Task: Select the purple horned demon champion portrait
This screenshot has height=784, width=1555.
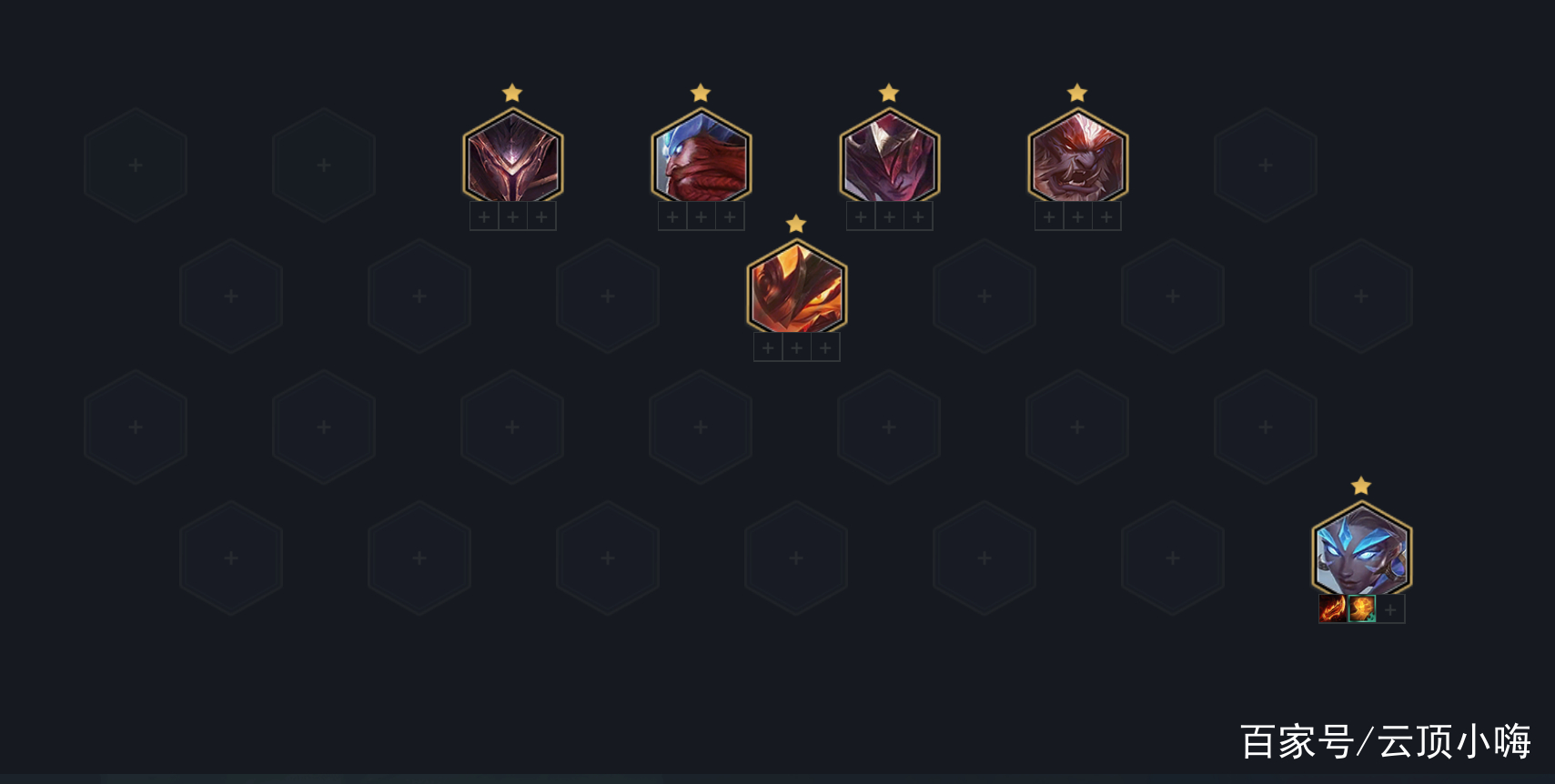Action: click(890, 156)
